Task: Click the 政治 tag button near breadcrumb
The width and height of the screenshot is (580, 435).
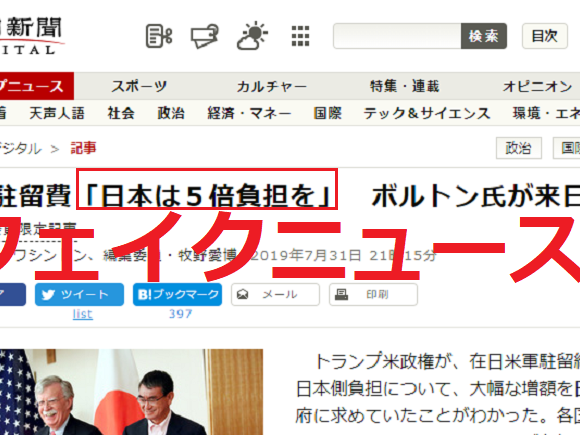Action: [x=519, y=148]
